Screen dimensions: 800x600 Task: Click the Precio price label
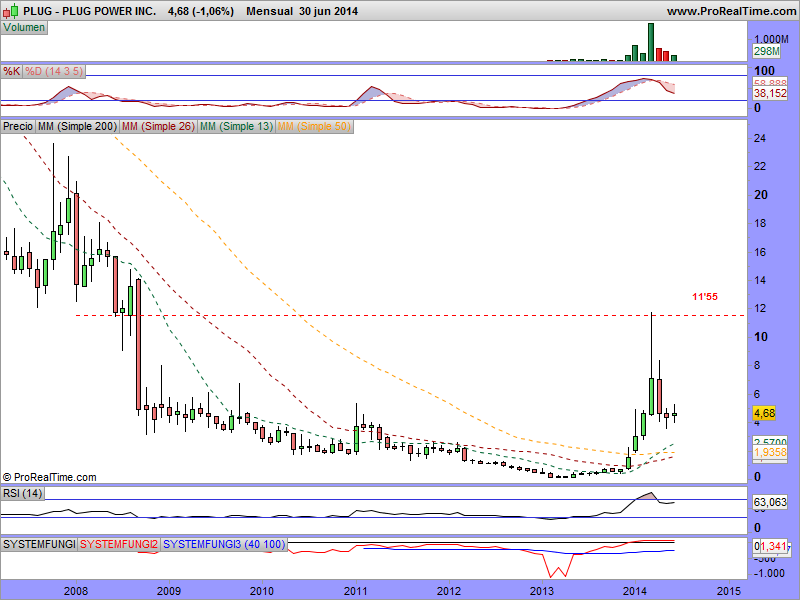(18, 126)
